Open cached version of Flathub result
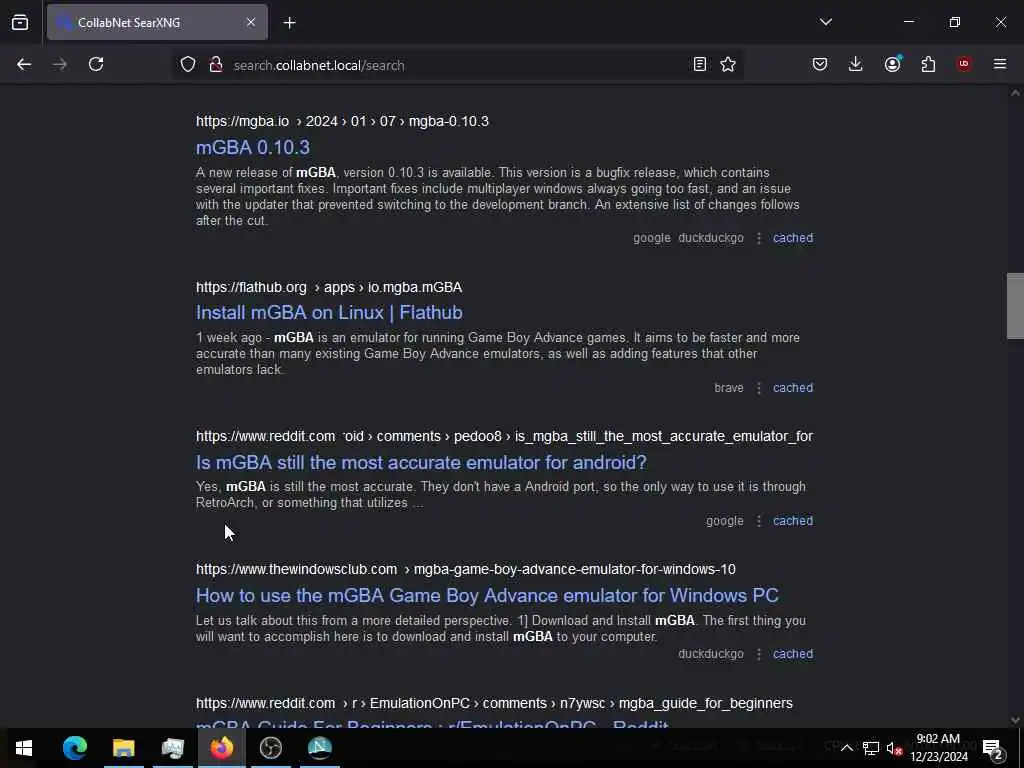This screenshot has height=768, width=1024. coord(793,388)
